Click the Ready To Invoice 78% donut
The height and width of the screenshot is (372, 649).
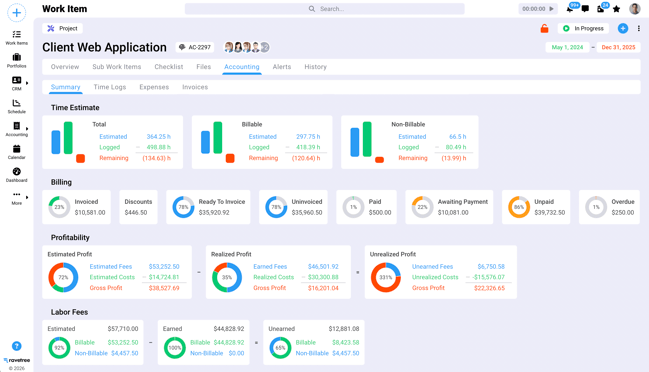click(183, 207)
